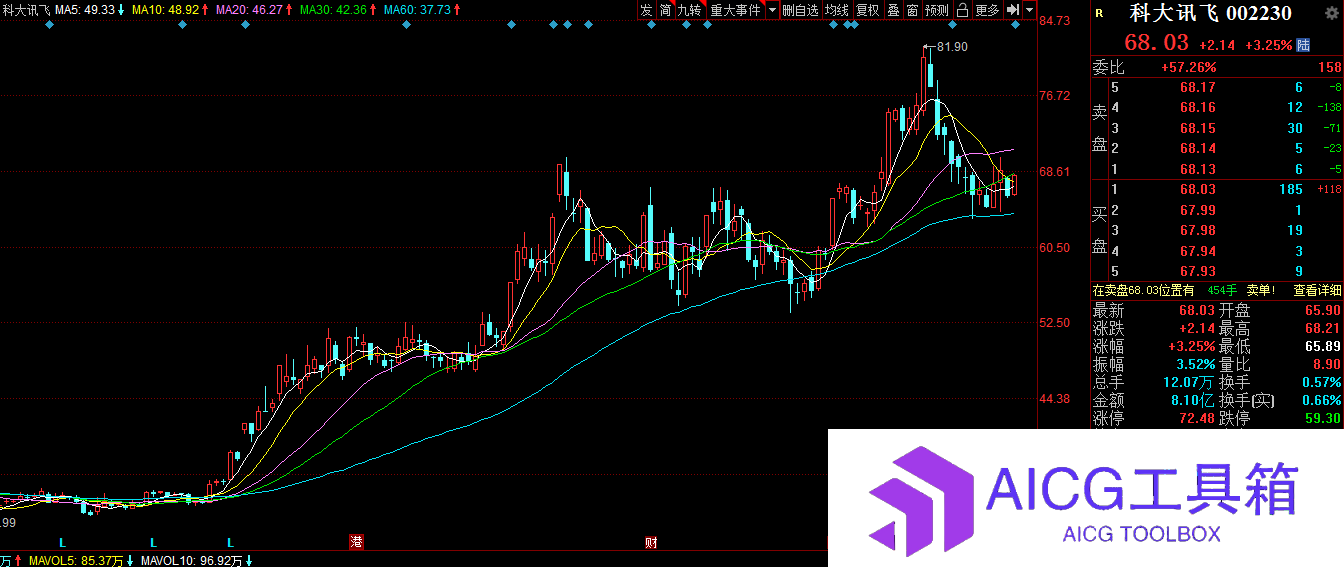This screenshot has height=567, width=1344.
Task: Click the 预测 forecast button
Action: pyautogui.click(x=936, y=10)
